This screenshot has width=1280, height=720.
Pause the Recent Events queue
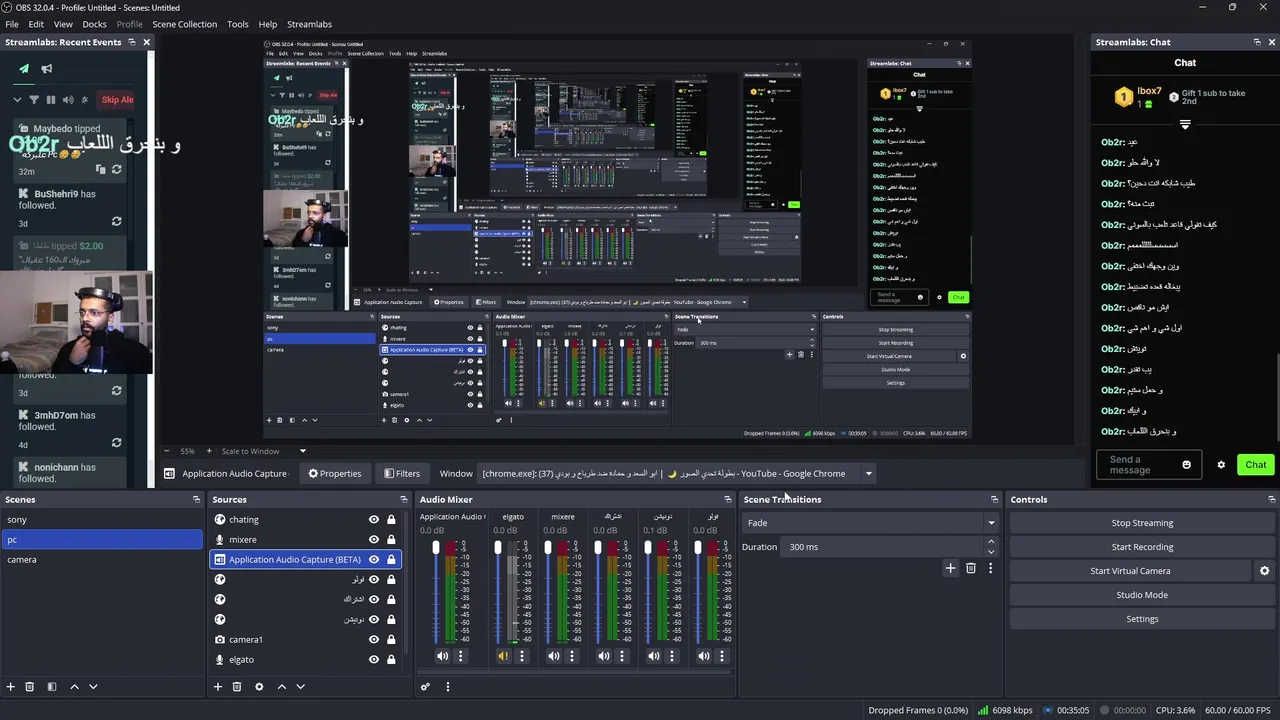point(51,99)
